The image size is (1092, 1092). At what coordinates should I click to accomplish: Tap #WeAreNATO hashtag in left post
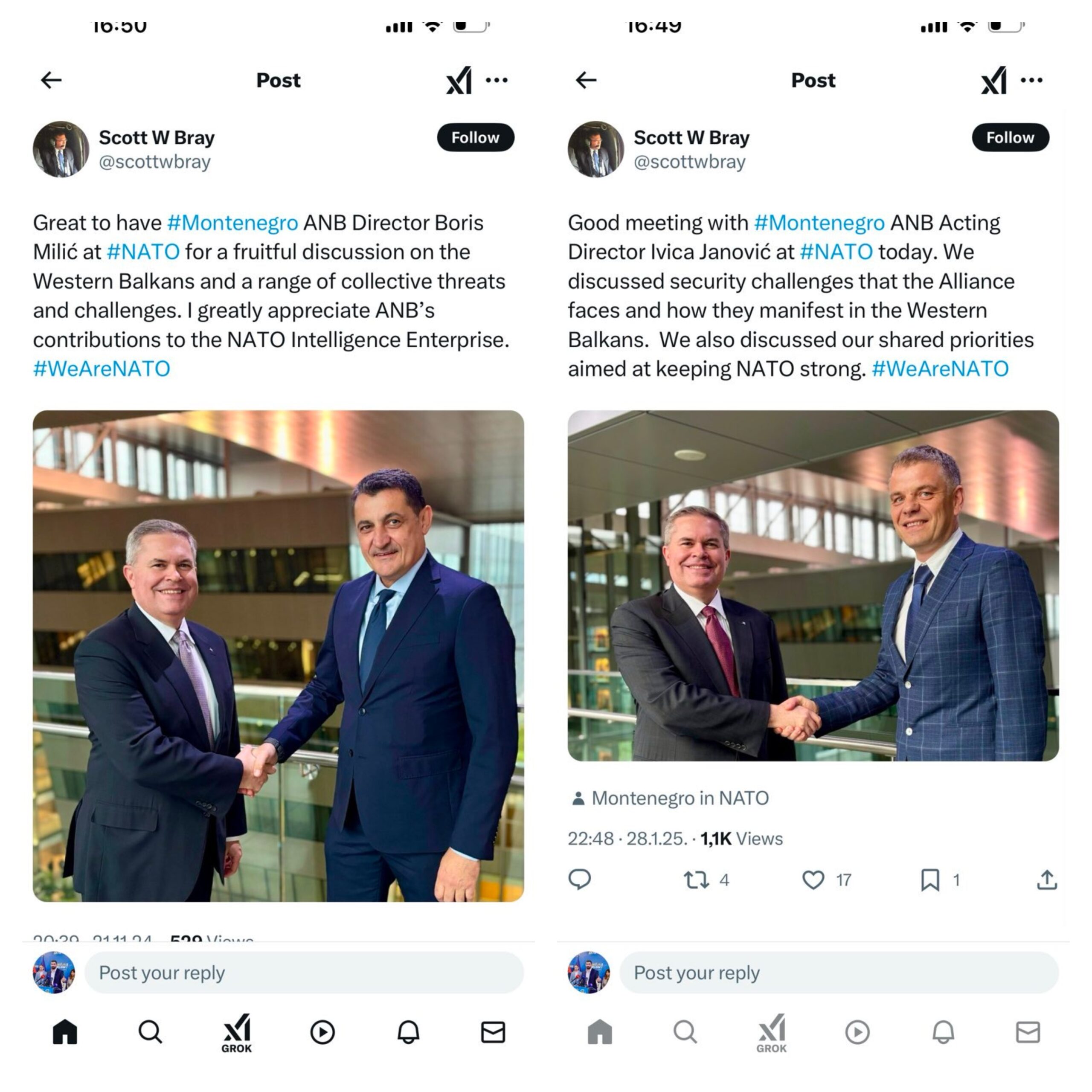pos(102,369)
